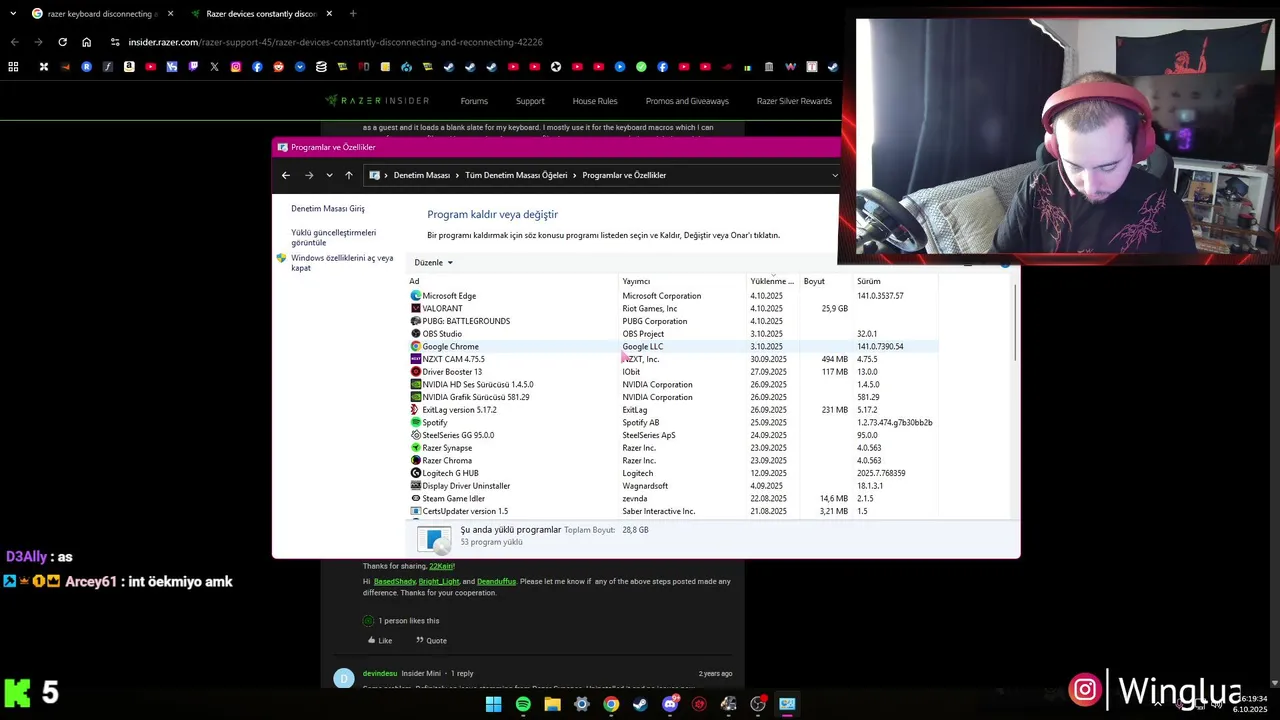The height and width of the screenshot is (720, 1280).
Task: Select the VALORANT program icon
Action: 416,309
